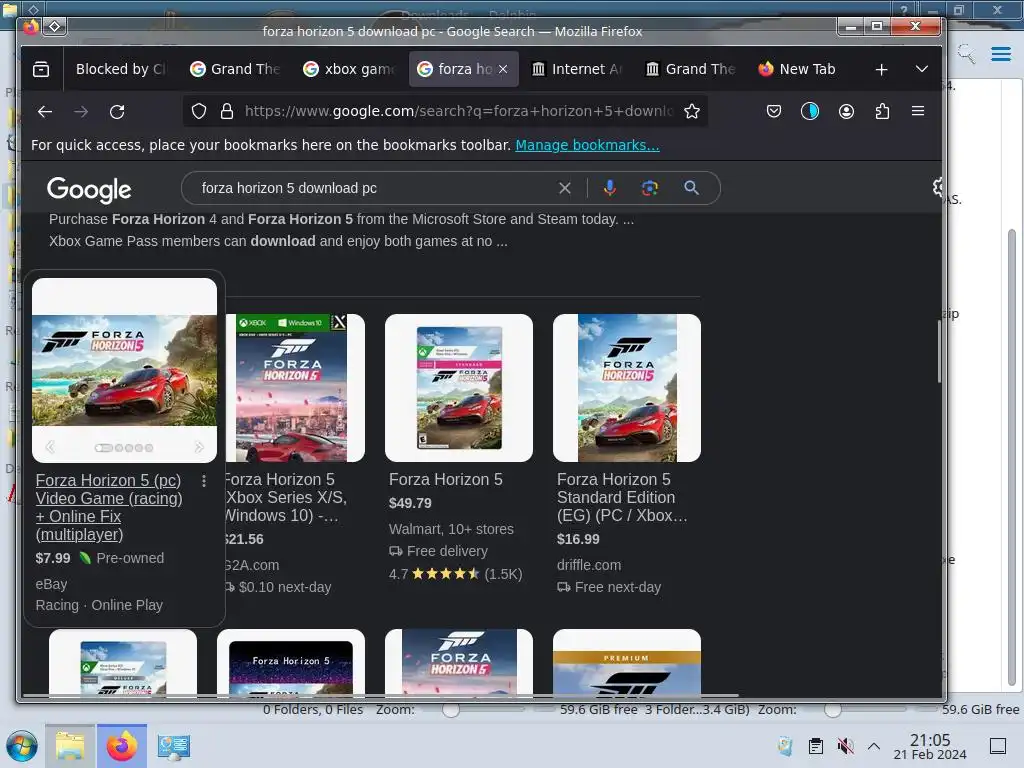Open Google Lens image search icon
1024x768 pixels.
point(650,188)
